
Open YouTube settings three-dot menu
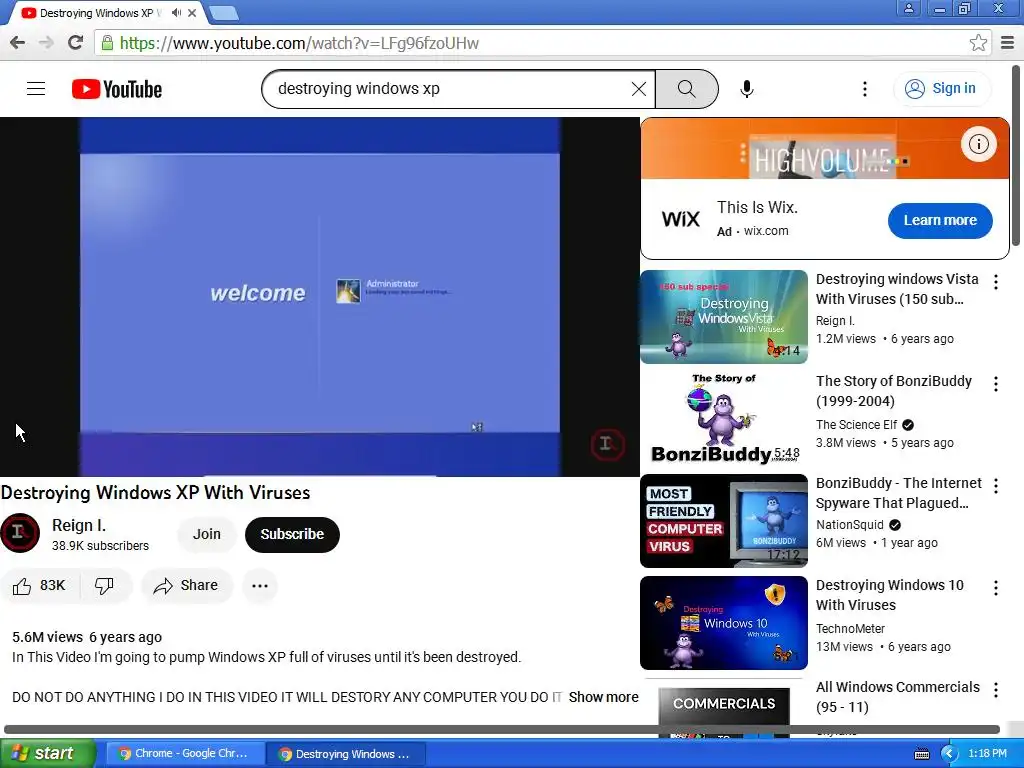tap(865, 89)
